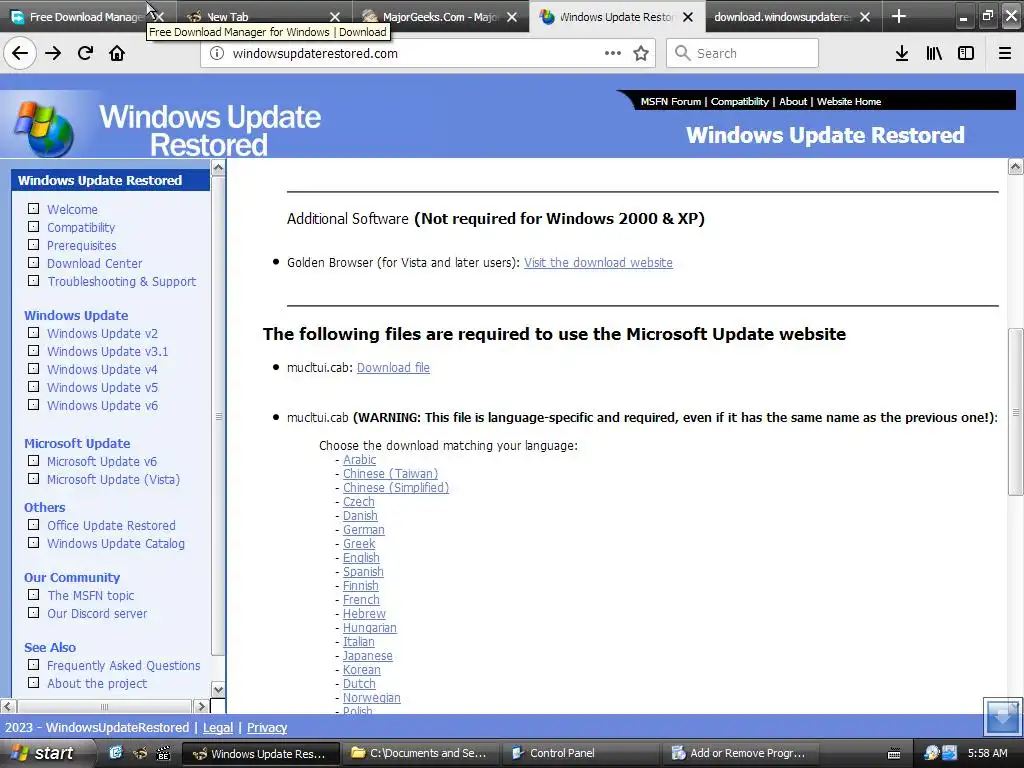Switch to Free Download Manager tab
The height and width of the screenshot is (768, 1024).
pos(85,17)
